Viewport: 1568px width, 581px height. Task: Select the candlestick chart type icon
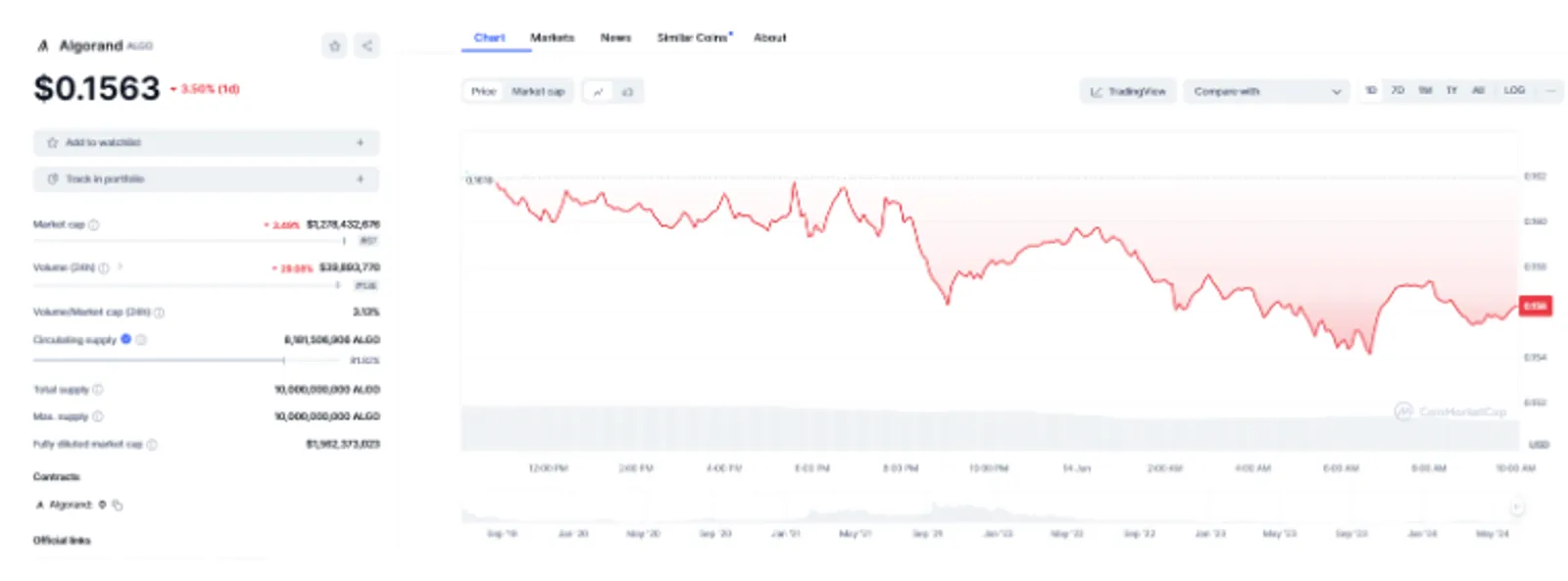627,91
